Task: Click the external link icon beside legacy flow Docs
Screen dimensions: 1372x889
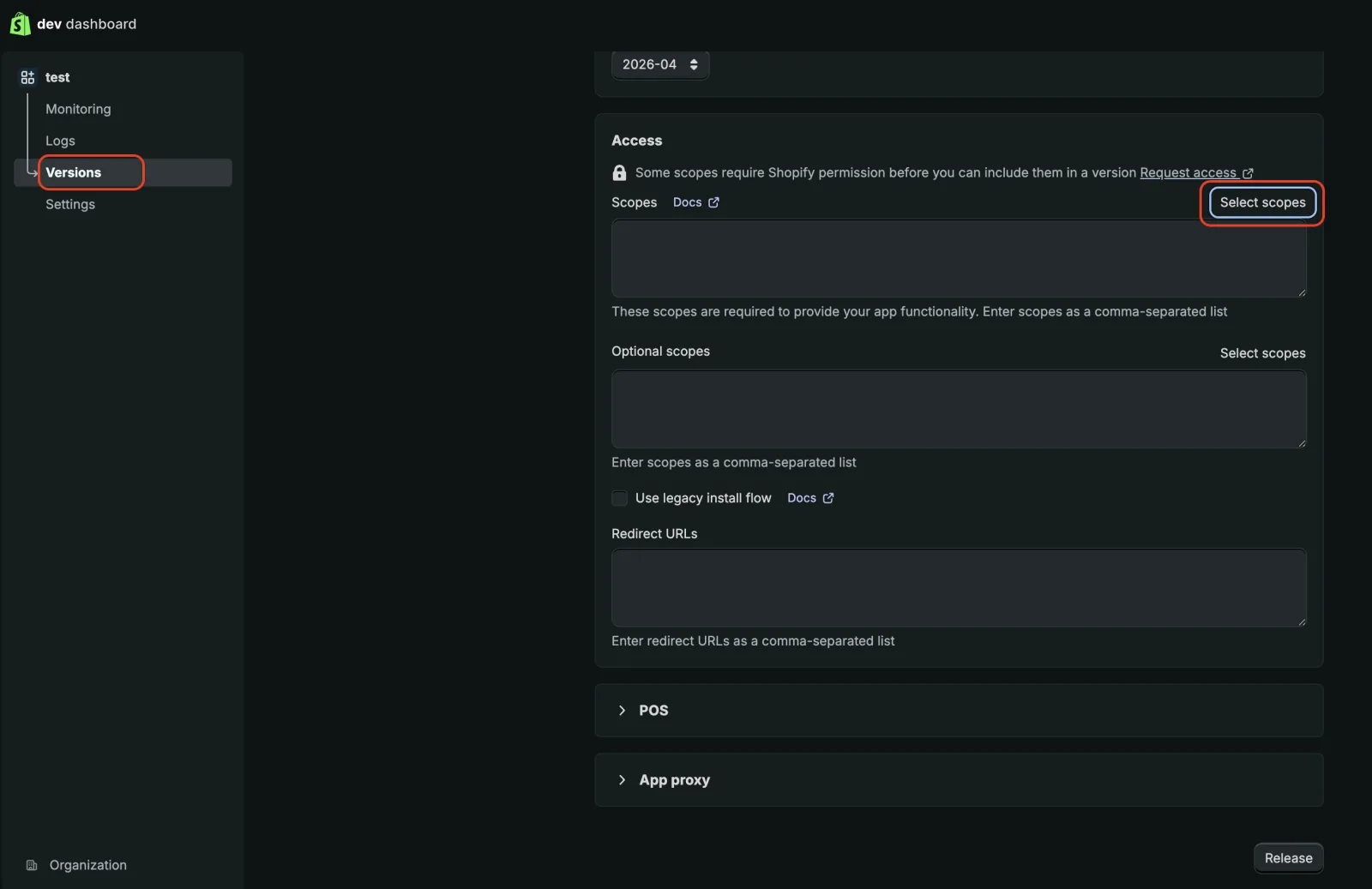Action: point(828,498)
